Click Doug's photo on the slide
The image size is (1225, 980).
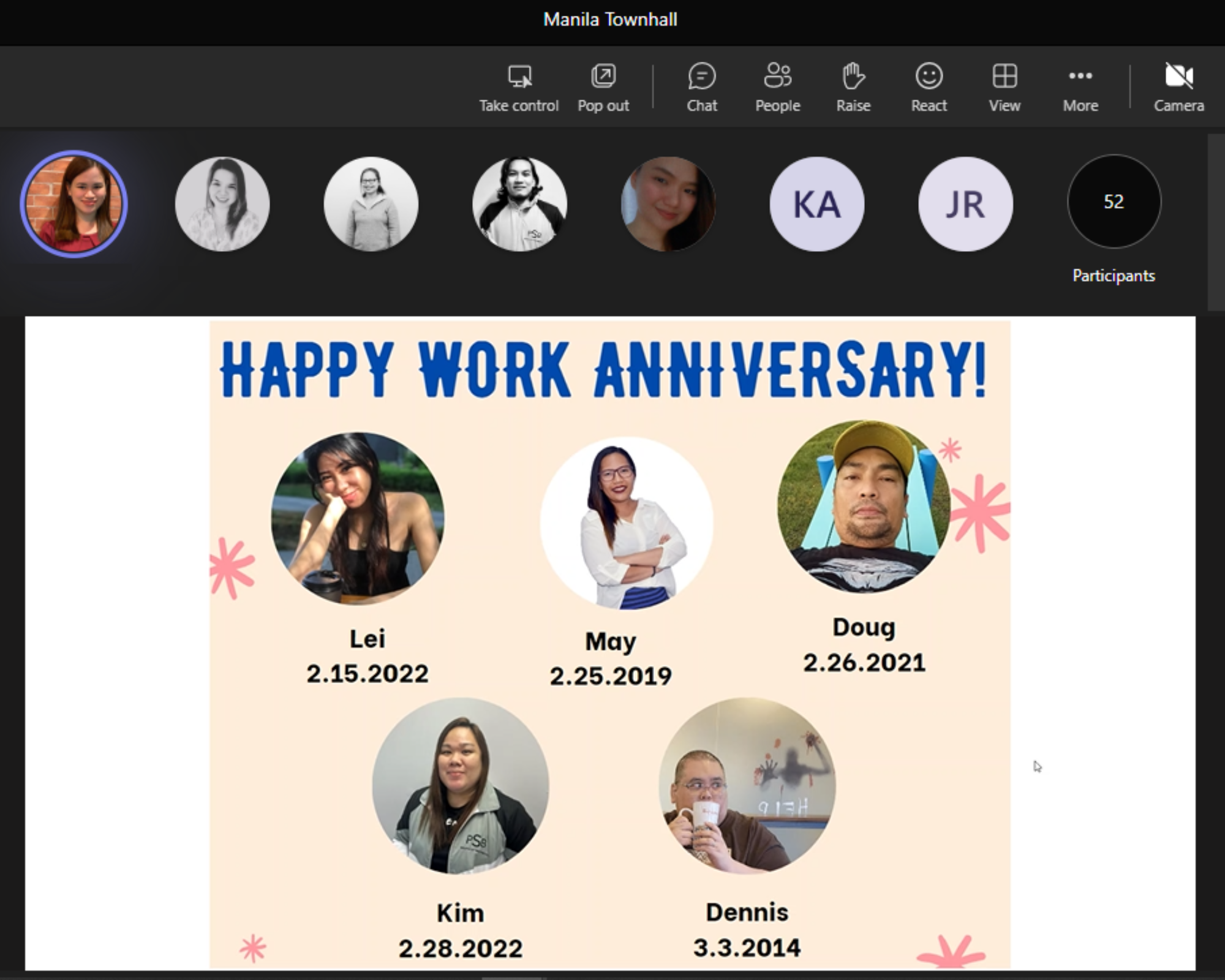(x=864, y=506)
